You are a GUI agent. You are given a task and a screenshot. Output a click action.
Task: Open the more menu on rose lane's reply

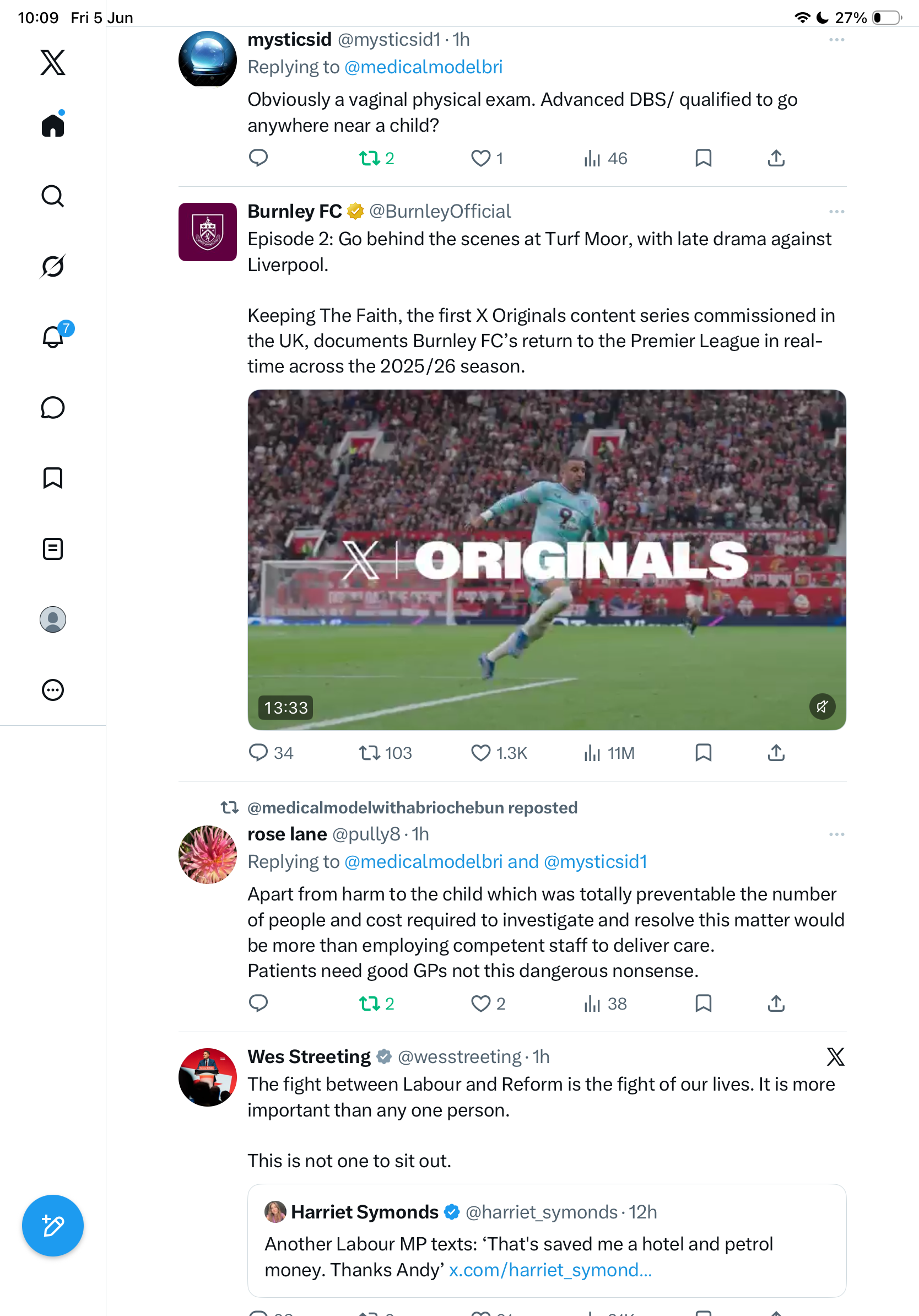point(836,834)
